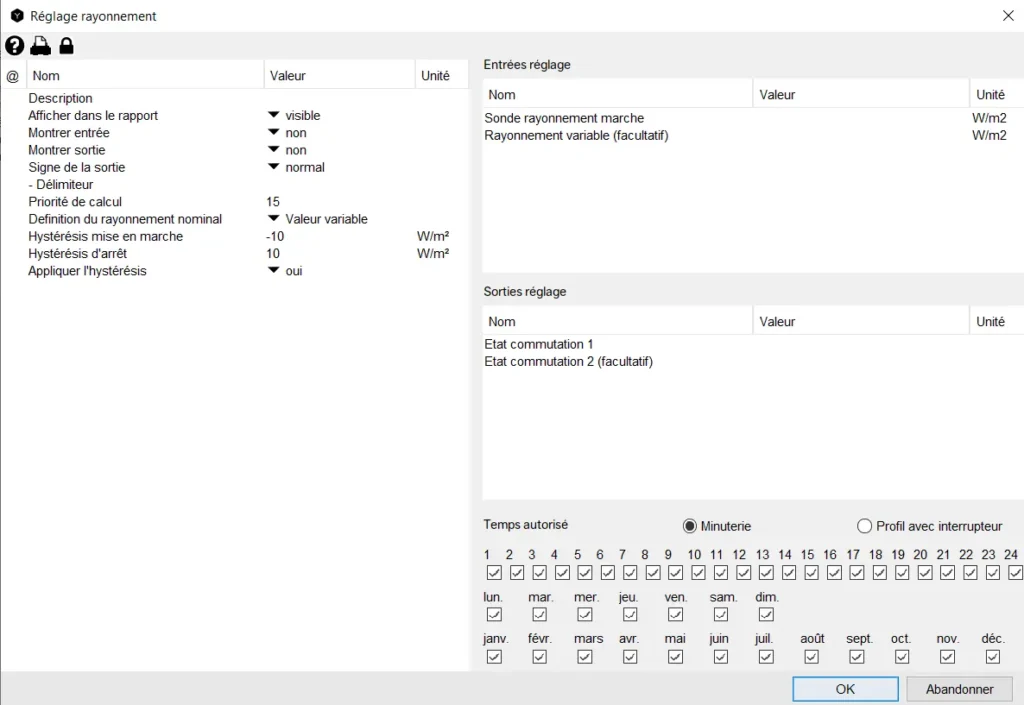Toggle the dim. weekday checkbox

click(766, 615)
